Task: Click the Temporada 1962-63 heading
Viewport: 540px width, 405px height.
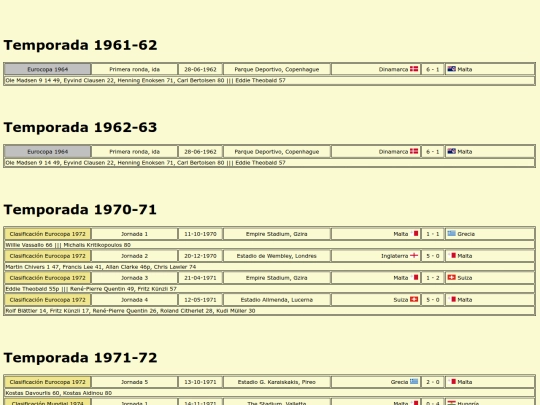Action: tap(80, 127)
